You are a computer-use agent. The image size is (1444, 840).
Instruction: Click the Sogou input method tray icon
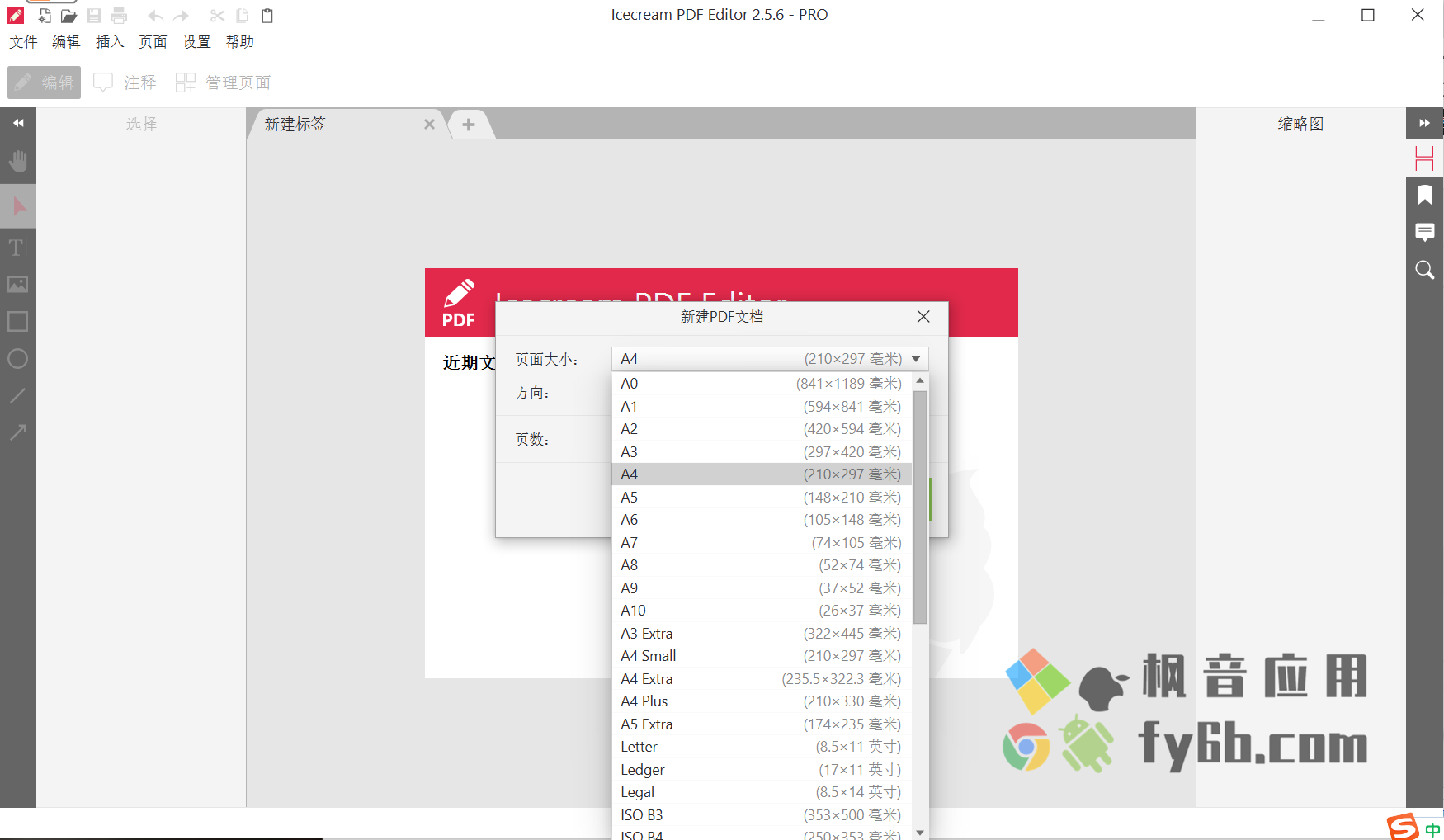click(1403, 827)
